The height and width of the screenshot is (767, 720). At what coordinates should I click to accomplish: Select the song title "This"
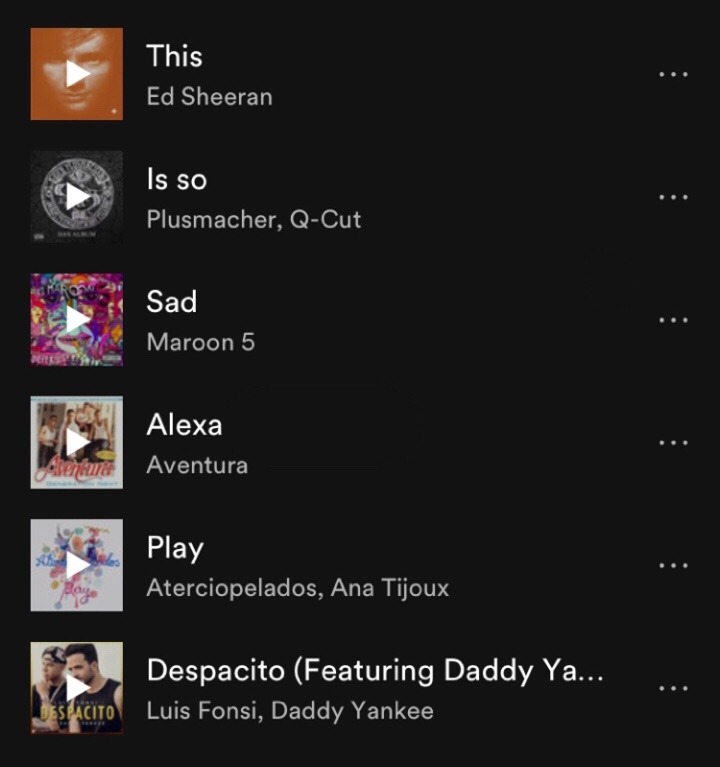[x=175, y=56]
